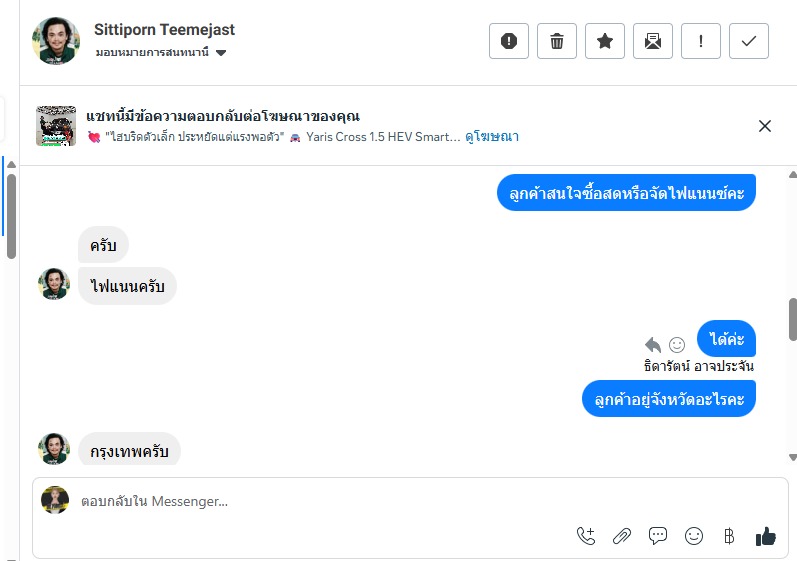The height and width of the screenshot is (561, 797).
Task: React to the ได้ค่ะ message with smiley icon
Action: click(x=677, y=344)
